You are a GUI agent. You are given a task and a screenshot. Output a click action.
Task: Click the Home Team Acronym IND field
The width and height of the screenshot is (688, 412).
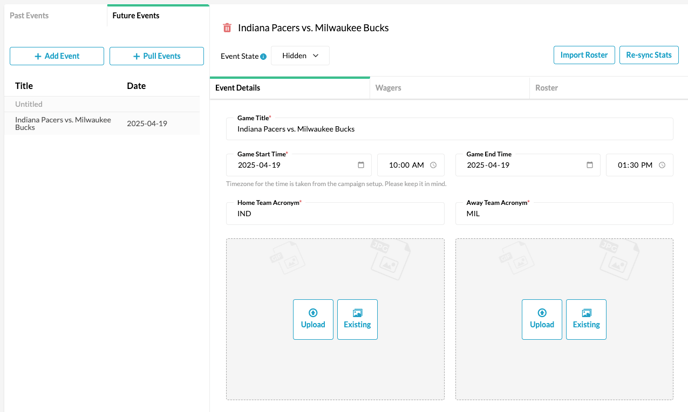335,213
